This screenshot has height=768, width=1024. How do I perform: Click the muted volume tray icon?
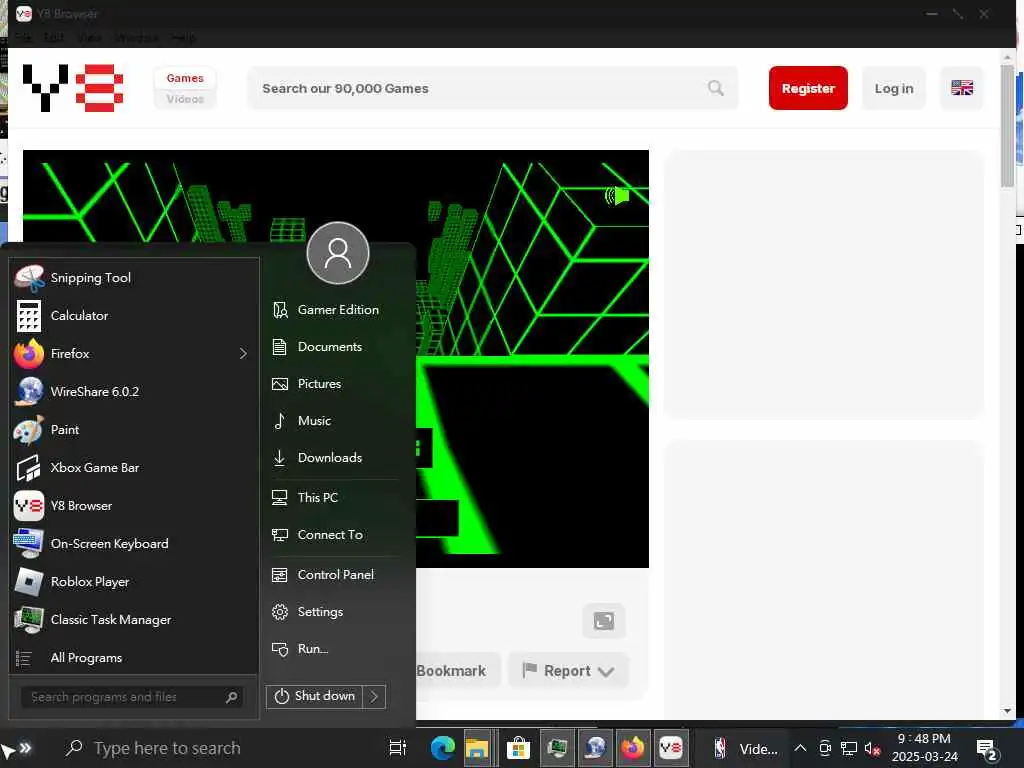point(872,749)
